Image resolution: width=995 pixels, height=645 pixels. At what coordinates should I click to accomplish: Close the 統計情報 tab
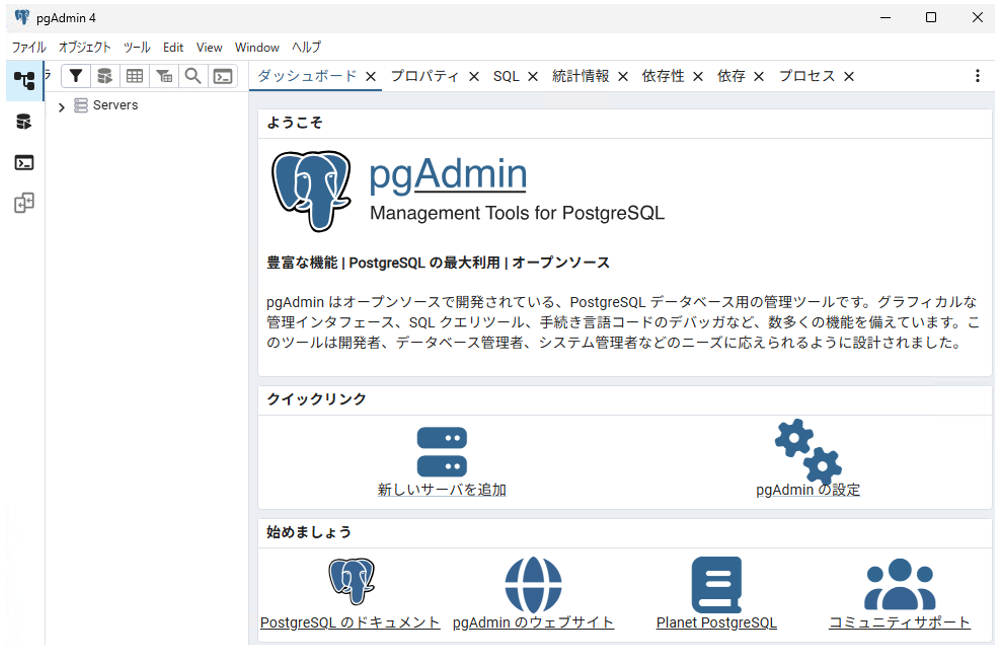coord(623,77)
